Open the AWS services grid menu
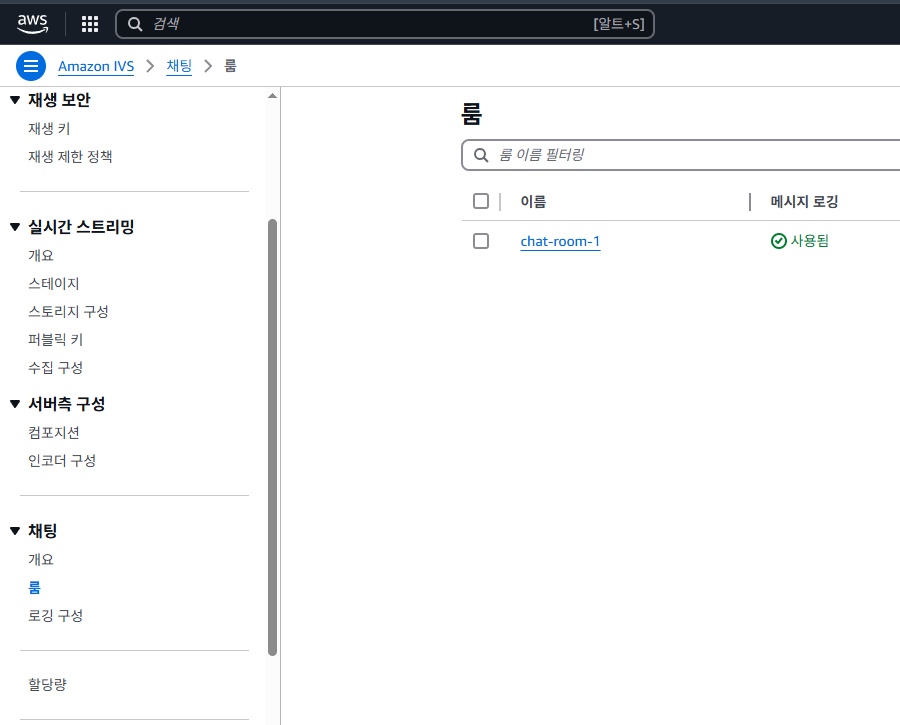Image resolution: width=900 pixels, height=725 pixels. pyautogui.click(x=90, y=24)
